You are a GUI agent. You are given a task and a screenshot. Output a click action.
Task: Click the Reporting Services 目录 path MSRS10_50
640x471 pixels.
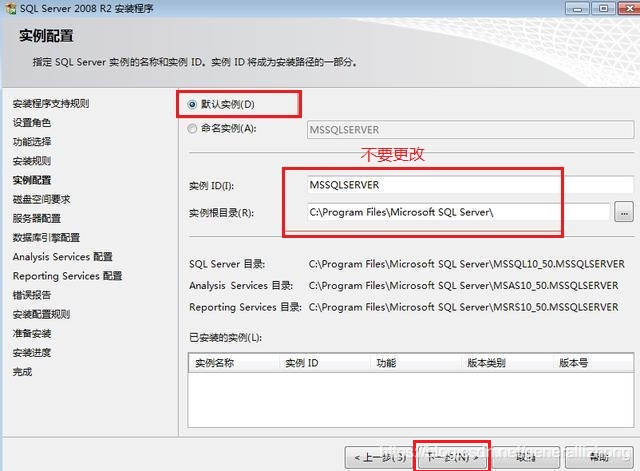(x=463, y=307)
